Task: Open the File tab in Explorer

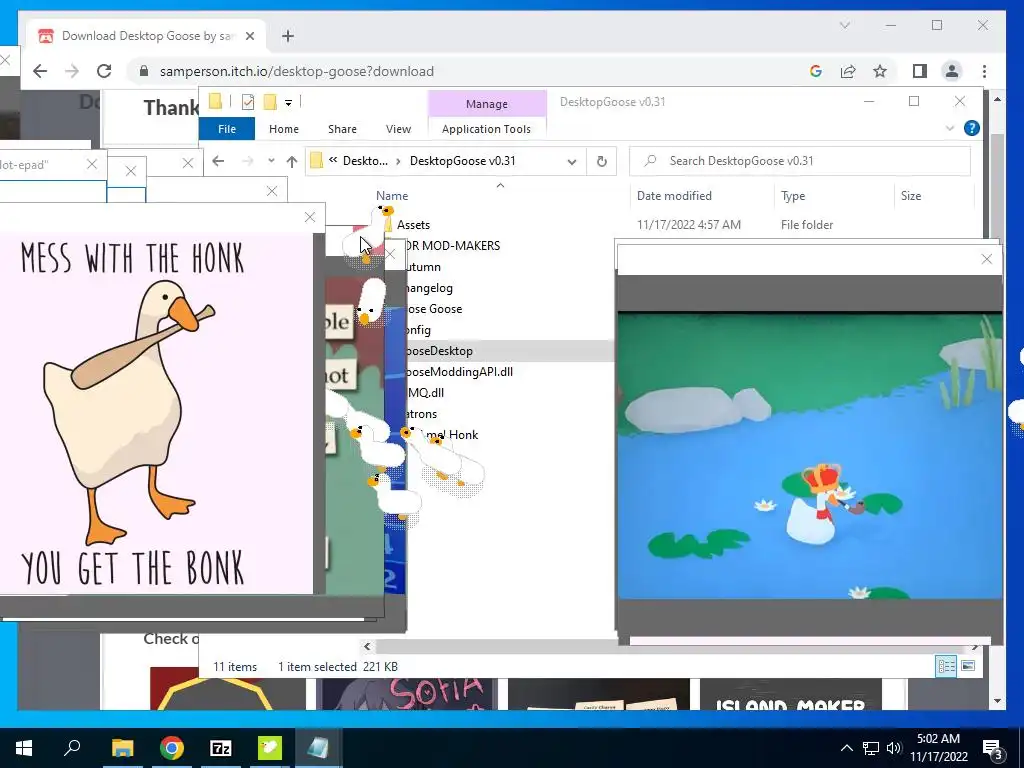Action: [x=227, y=129]
